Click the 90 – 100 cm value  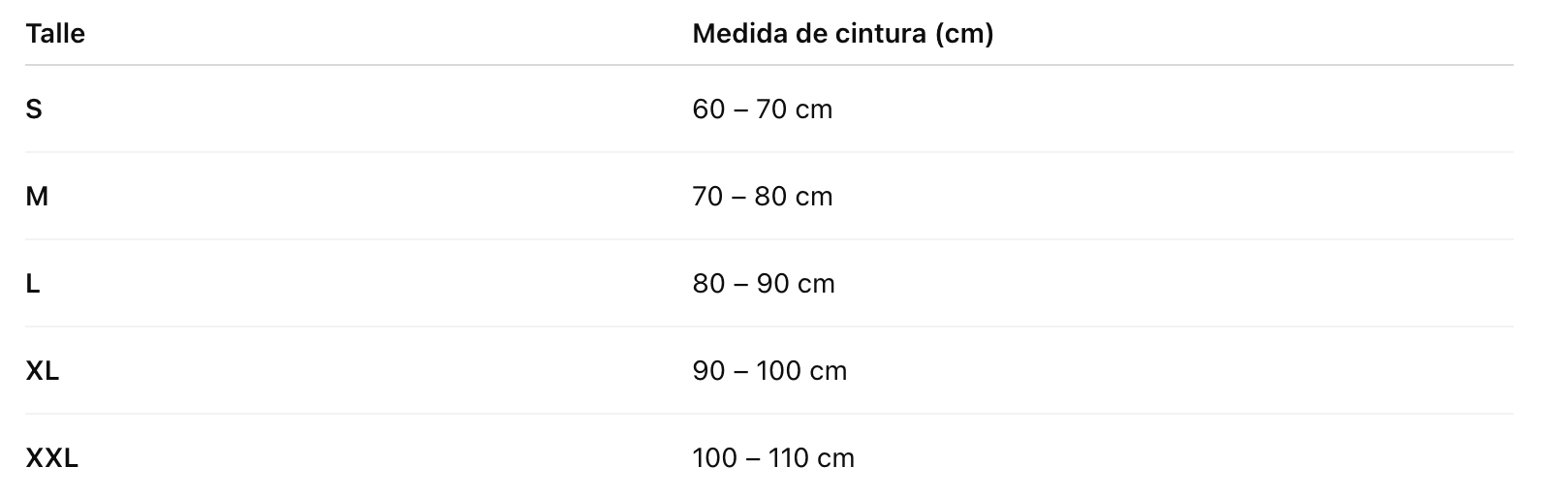[770, 371]
